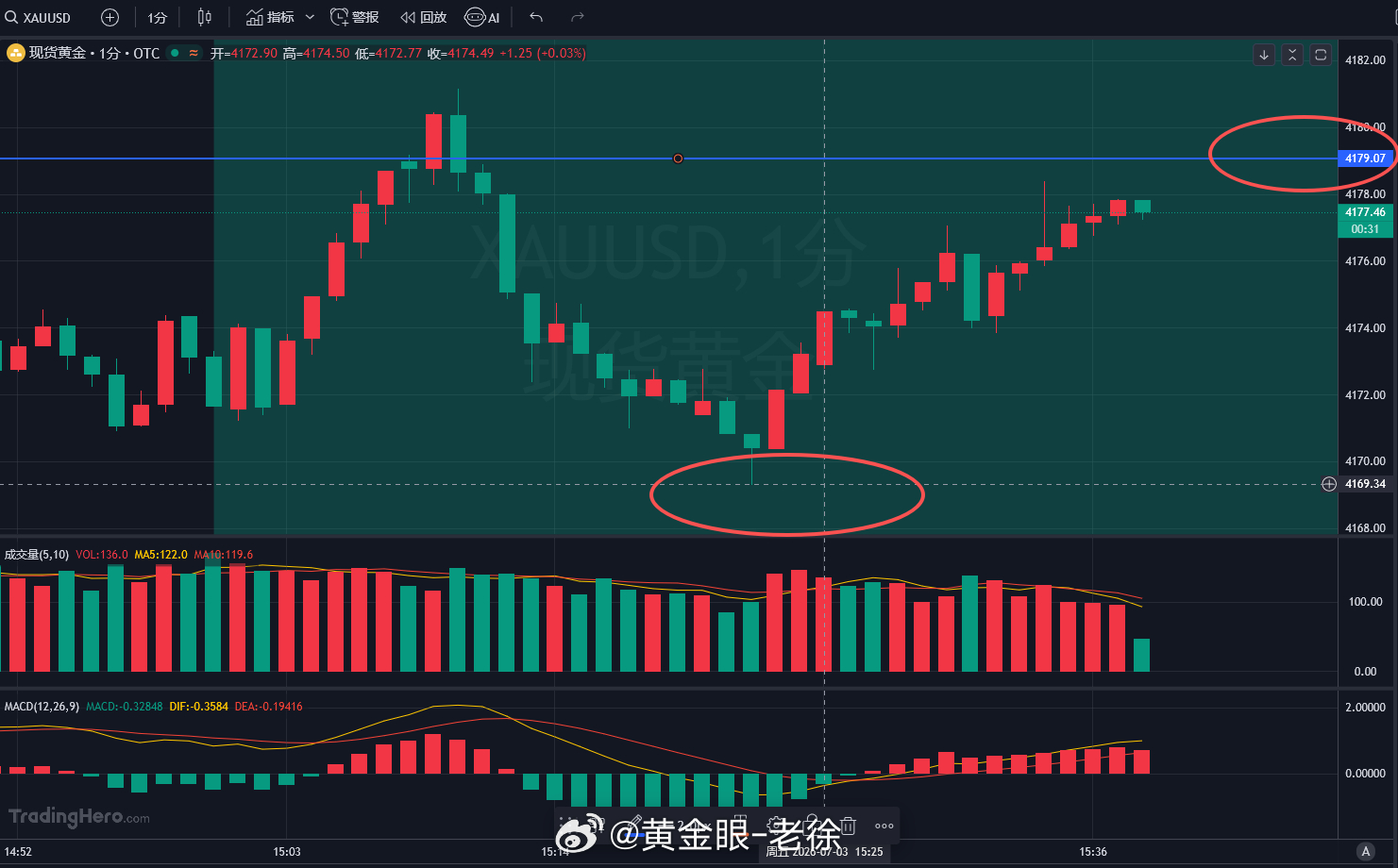1398x868 pixels.
Task: Open the 警报 alert tool
Action: pyautogui.click(x=355, y=17)
